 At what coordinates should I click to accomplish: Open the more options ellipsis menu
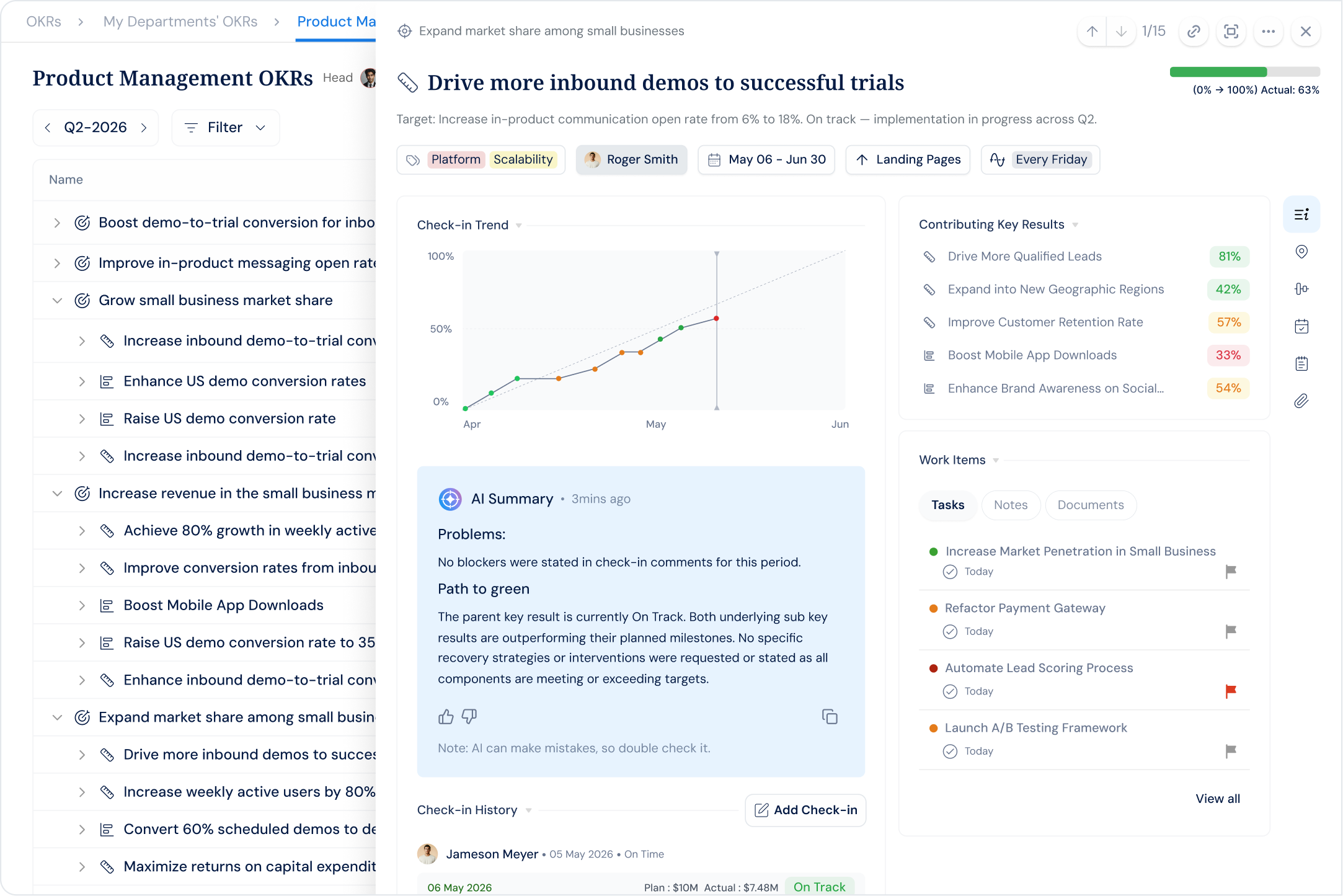tap(1268, 32)
